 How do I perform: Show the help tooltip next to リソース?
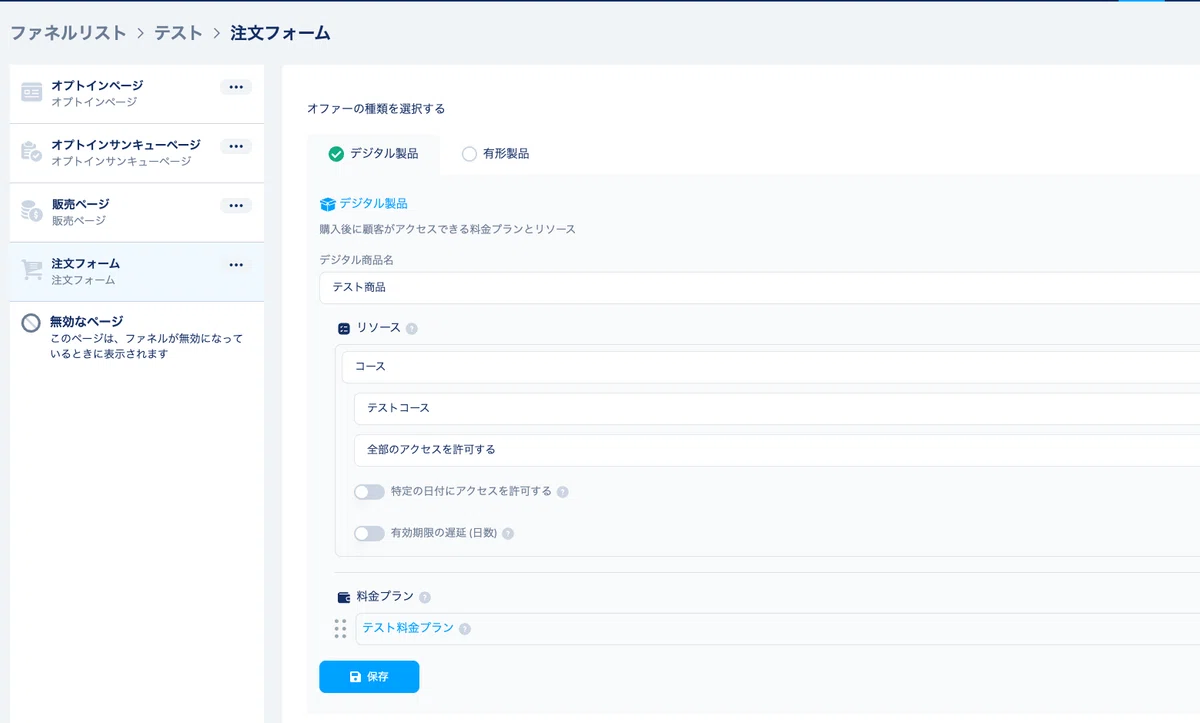pyautogui.click(x=412, y=328)
